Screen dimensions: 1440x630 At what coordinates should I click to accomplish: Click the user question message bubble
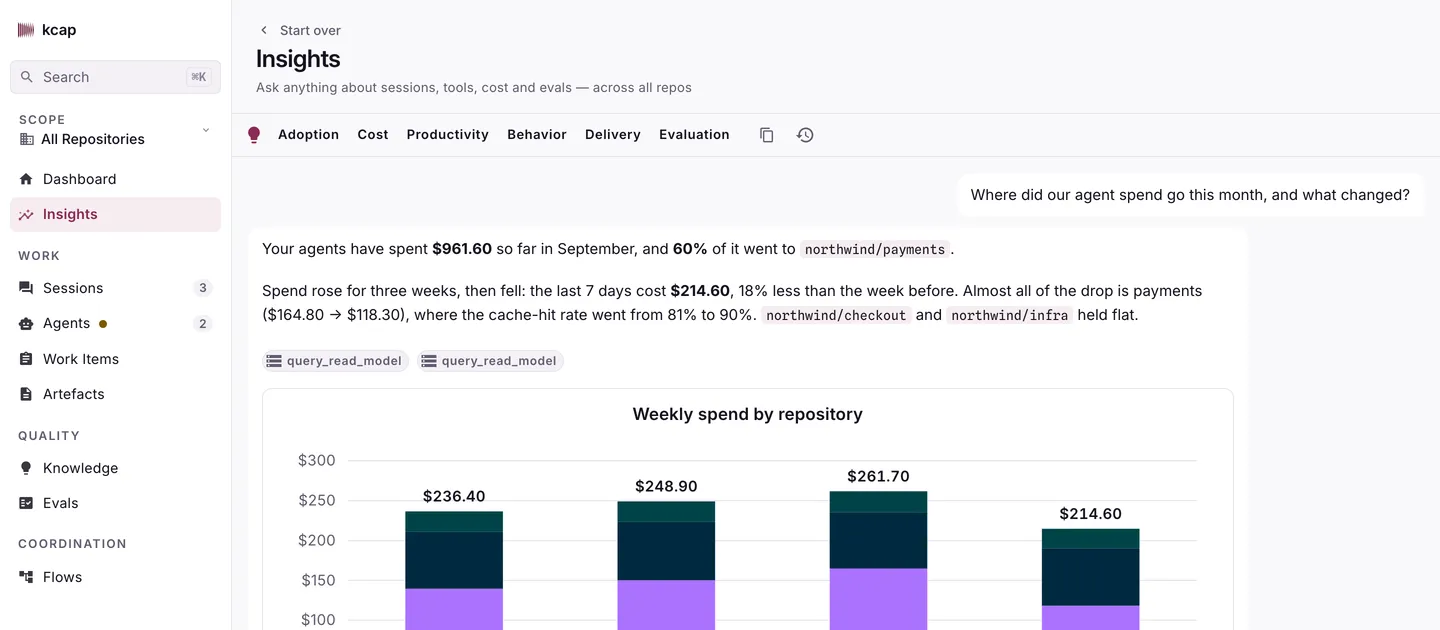coord(1190,195)
